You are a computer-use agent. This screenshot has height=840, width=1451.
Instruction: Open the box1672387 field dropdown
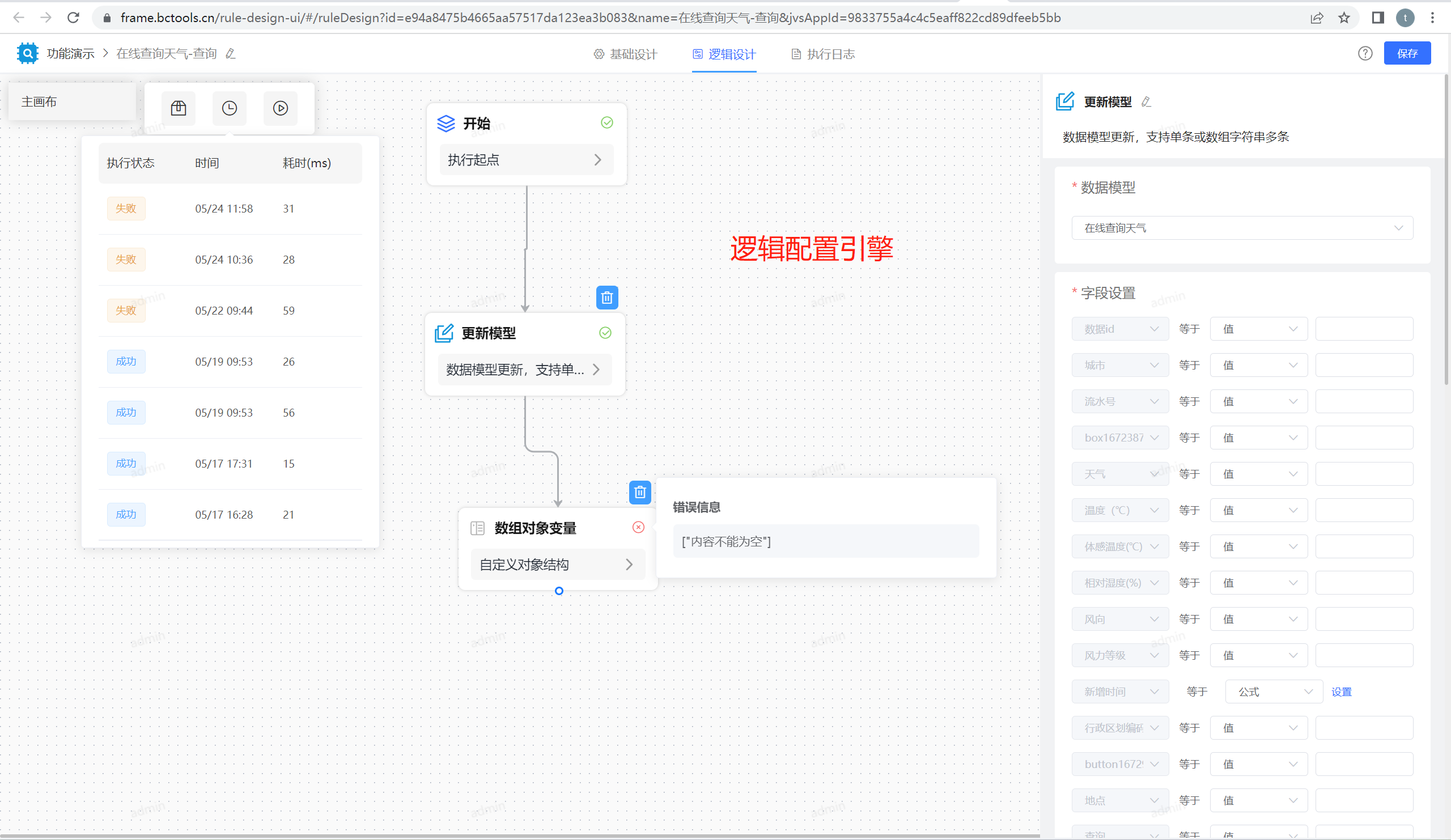(1120, 438)
